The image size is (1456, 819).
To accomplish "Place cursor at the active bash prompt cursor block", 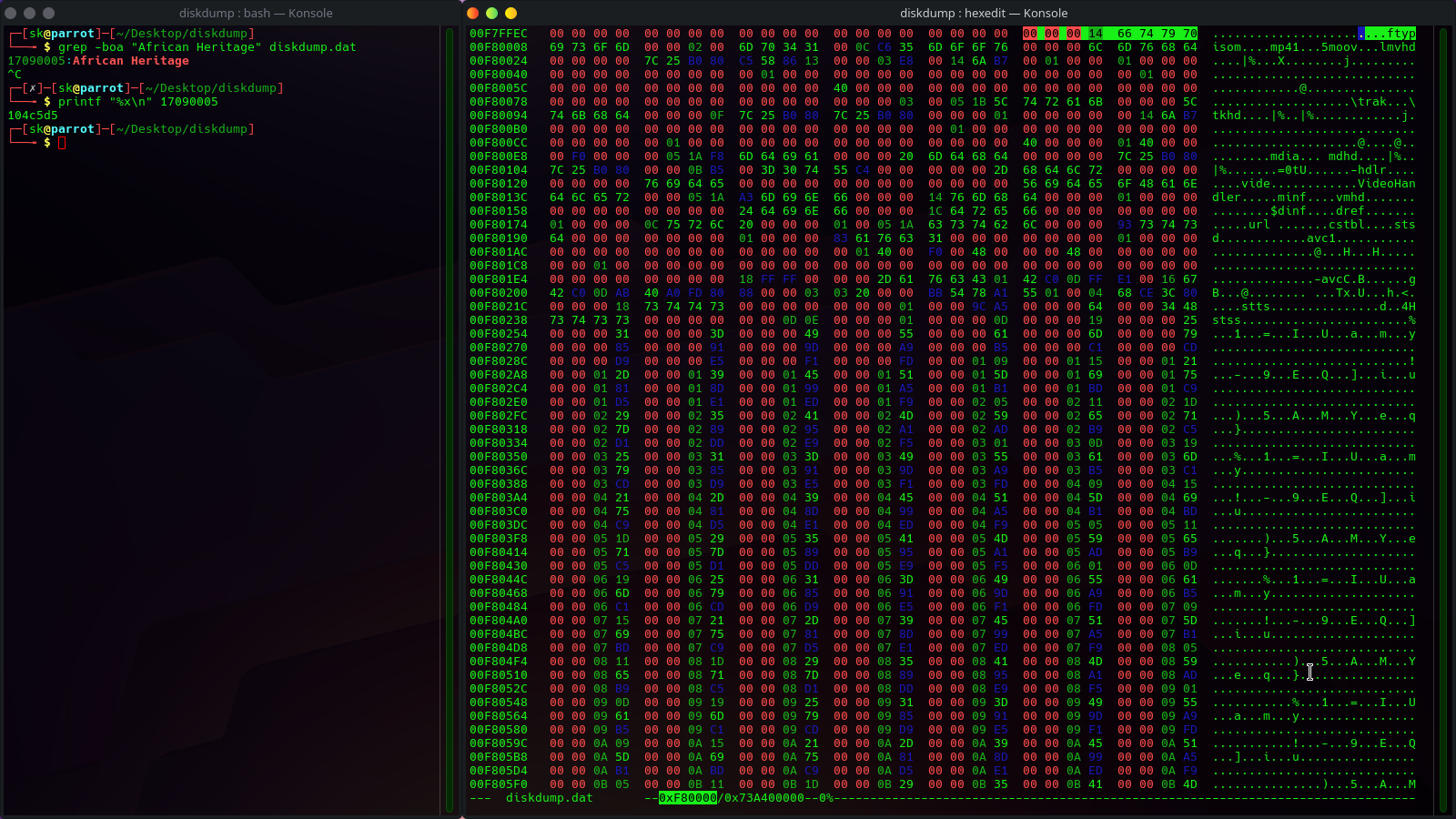I will coord(62,143).
